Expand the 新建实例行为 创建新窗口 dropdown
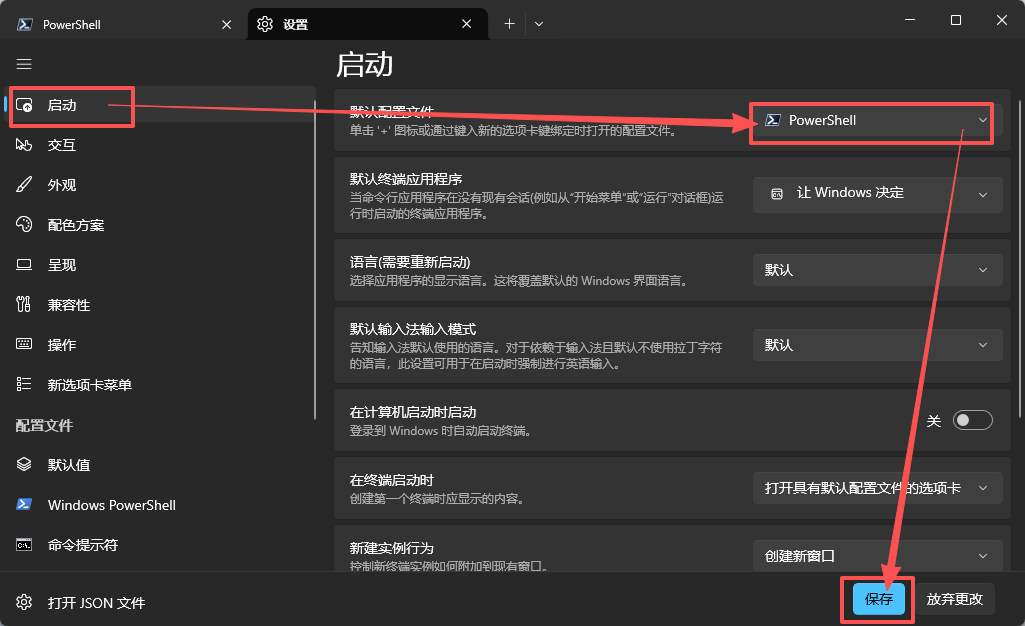Image resolution: width=1025 pixels, height=626 pixels. coord(877,556)
